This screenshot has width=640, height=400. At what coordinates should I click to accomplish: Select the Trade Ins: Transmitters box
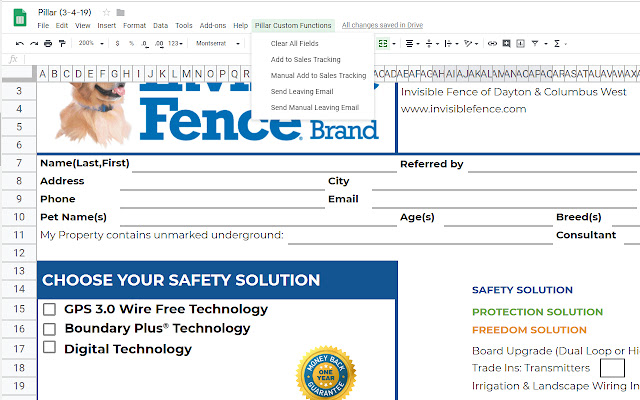tap(612, 368)
